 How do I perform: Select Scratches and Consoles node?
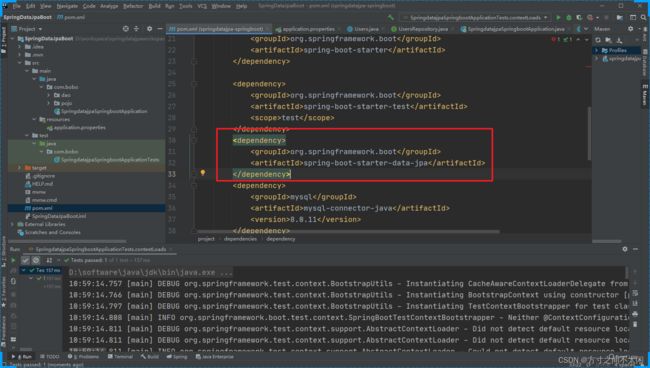point(49,232)
